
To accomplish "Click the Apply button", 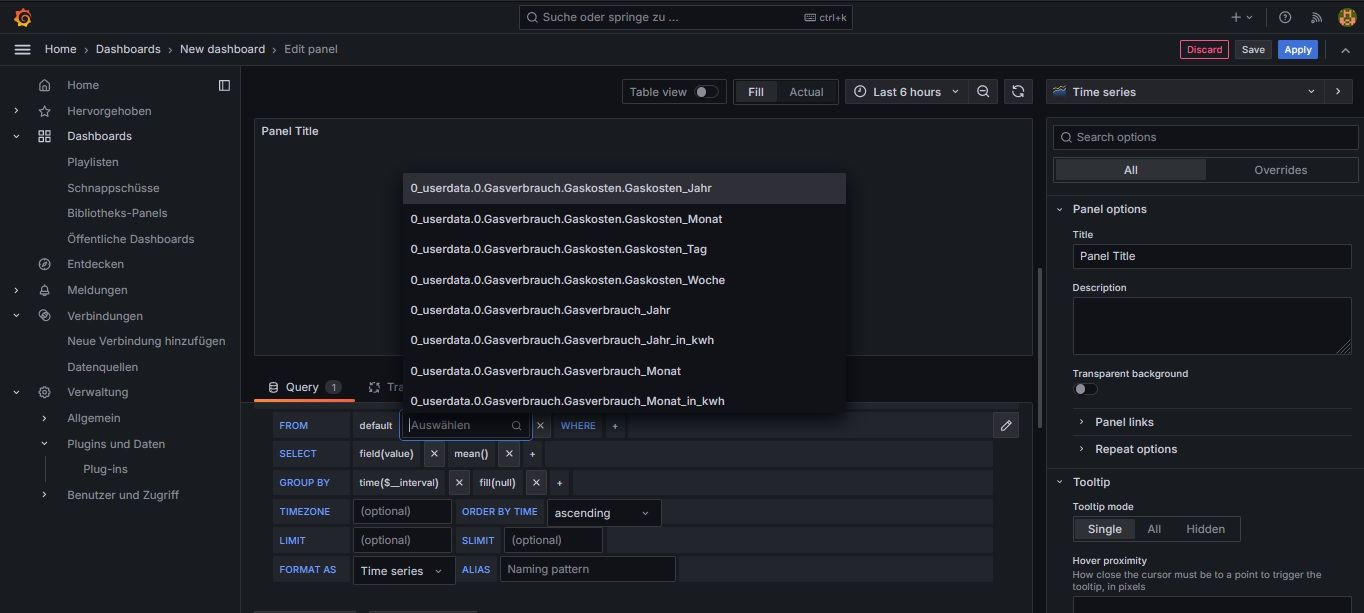I will point(1297,49).
